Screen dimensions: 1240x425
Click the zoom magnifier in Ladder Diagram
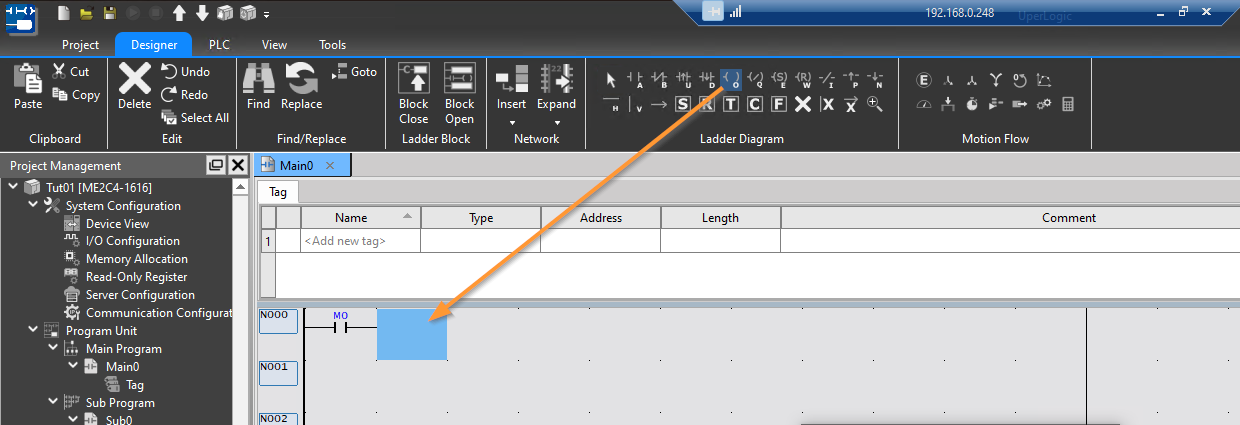point(875,104)
